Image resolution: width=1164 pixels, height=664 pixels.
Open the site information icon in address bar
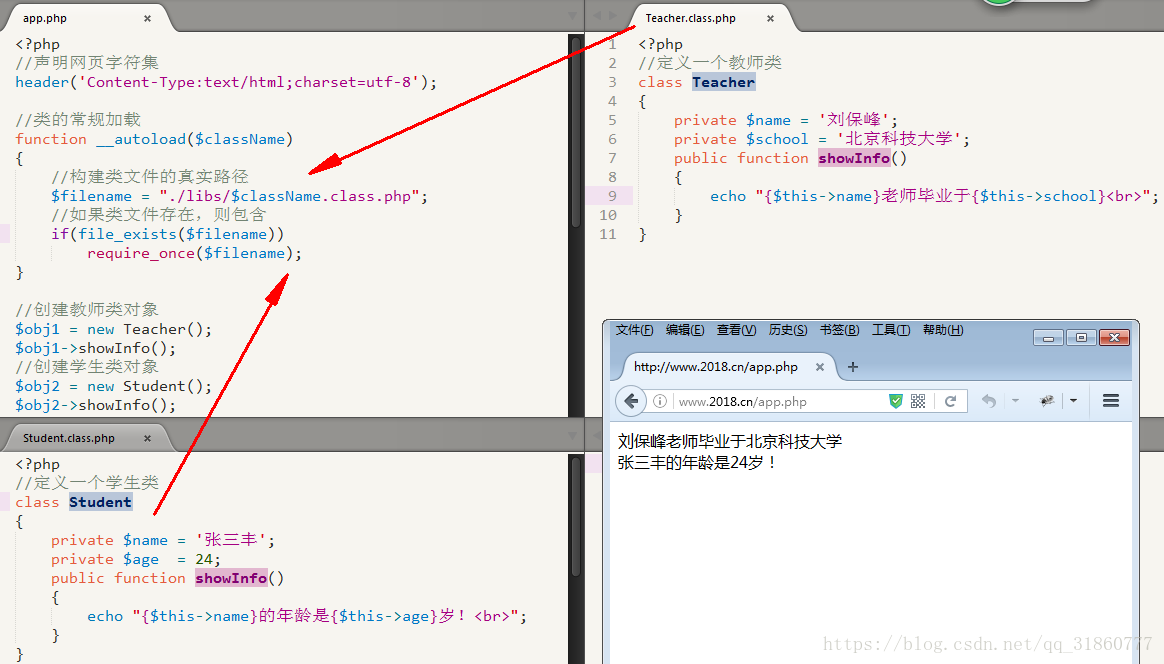659,401
